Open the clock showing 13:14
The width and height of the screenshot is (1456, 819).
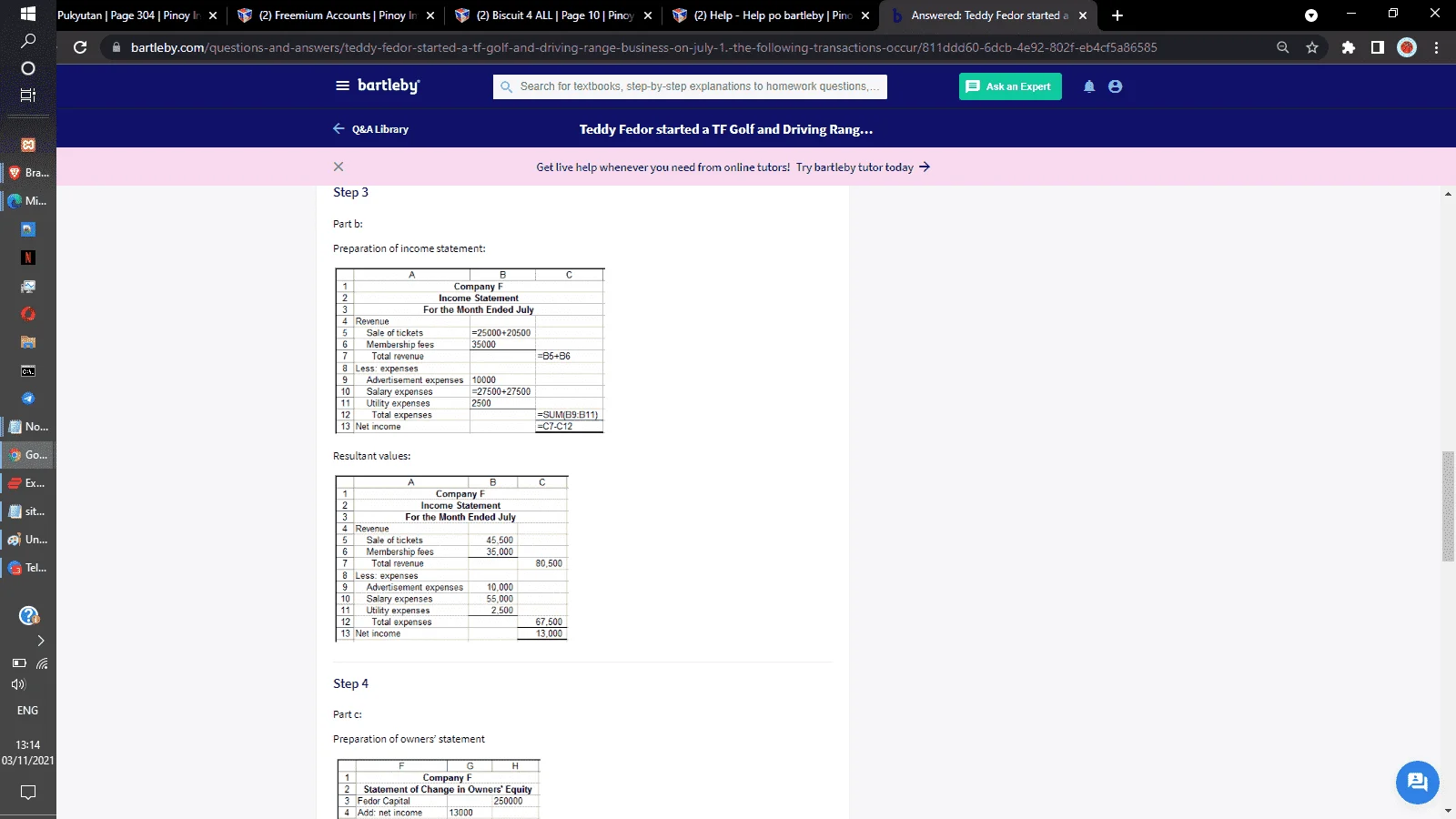pos(28,753)
